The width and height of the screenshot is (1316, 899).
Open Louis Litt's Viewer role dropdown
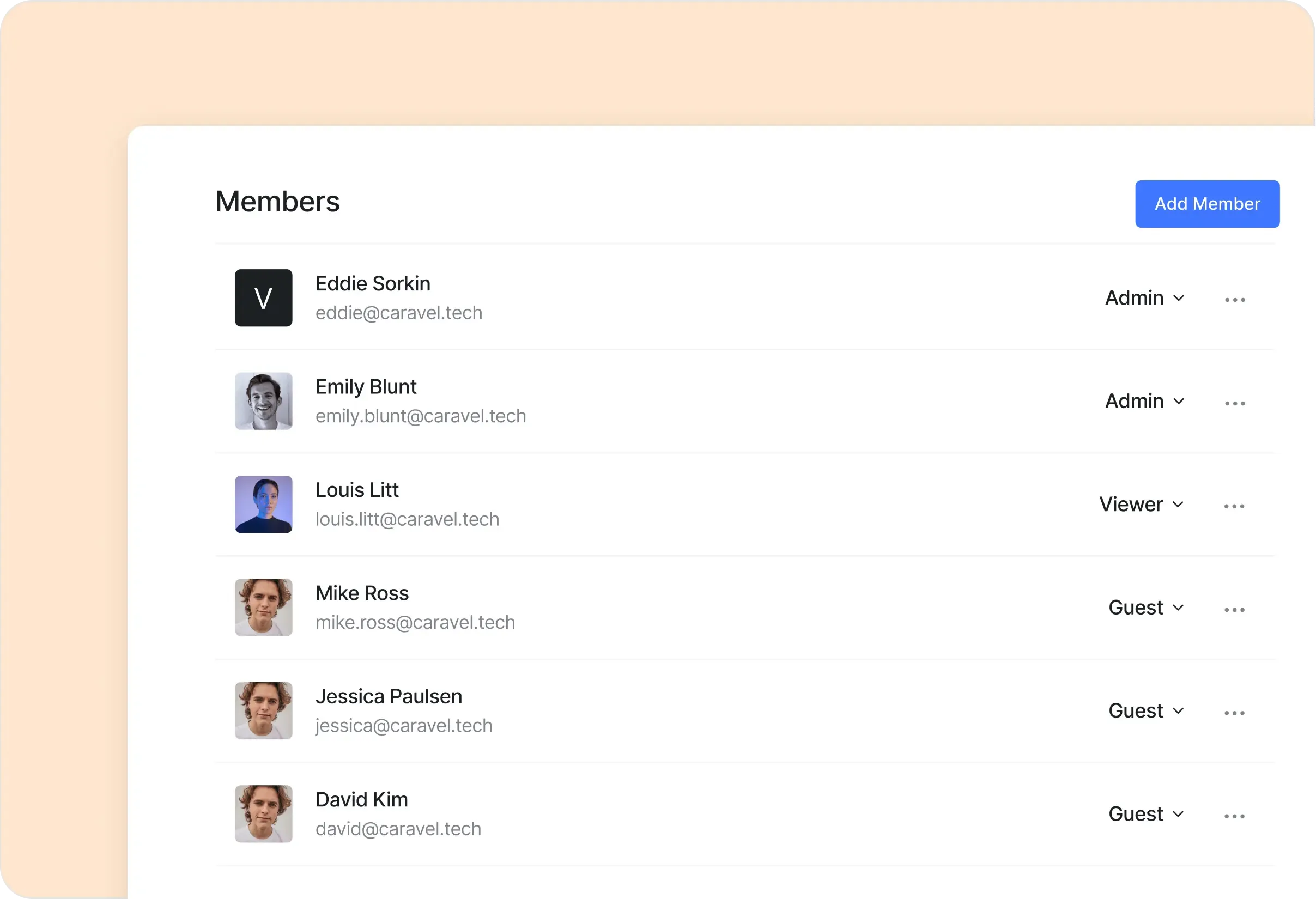coord(1142,505)
